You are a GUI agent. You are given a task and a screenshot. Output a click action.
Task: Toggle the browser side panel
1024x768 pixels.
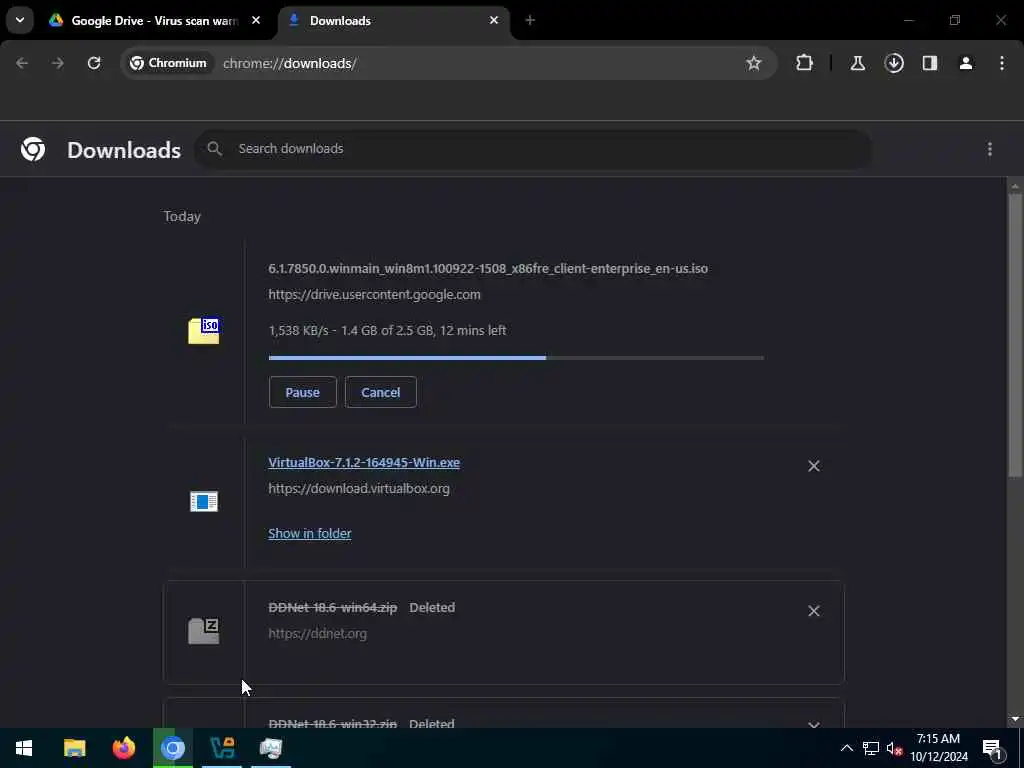pos(930,63)
